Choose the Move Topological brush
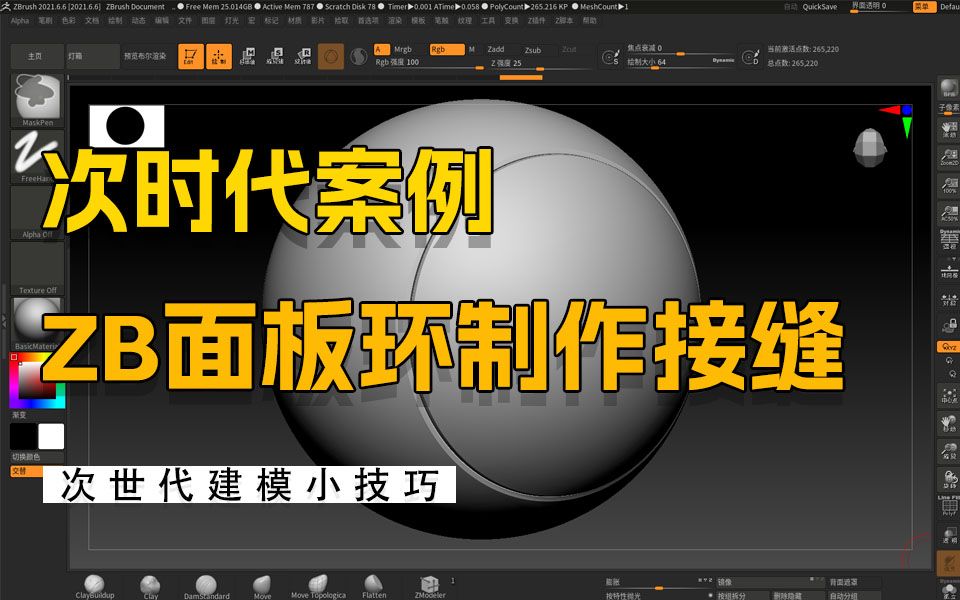This screenshot has height=600, width=960. (x=318, y=585)
